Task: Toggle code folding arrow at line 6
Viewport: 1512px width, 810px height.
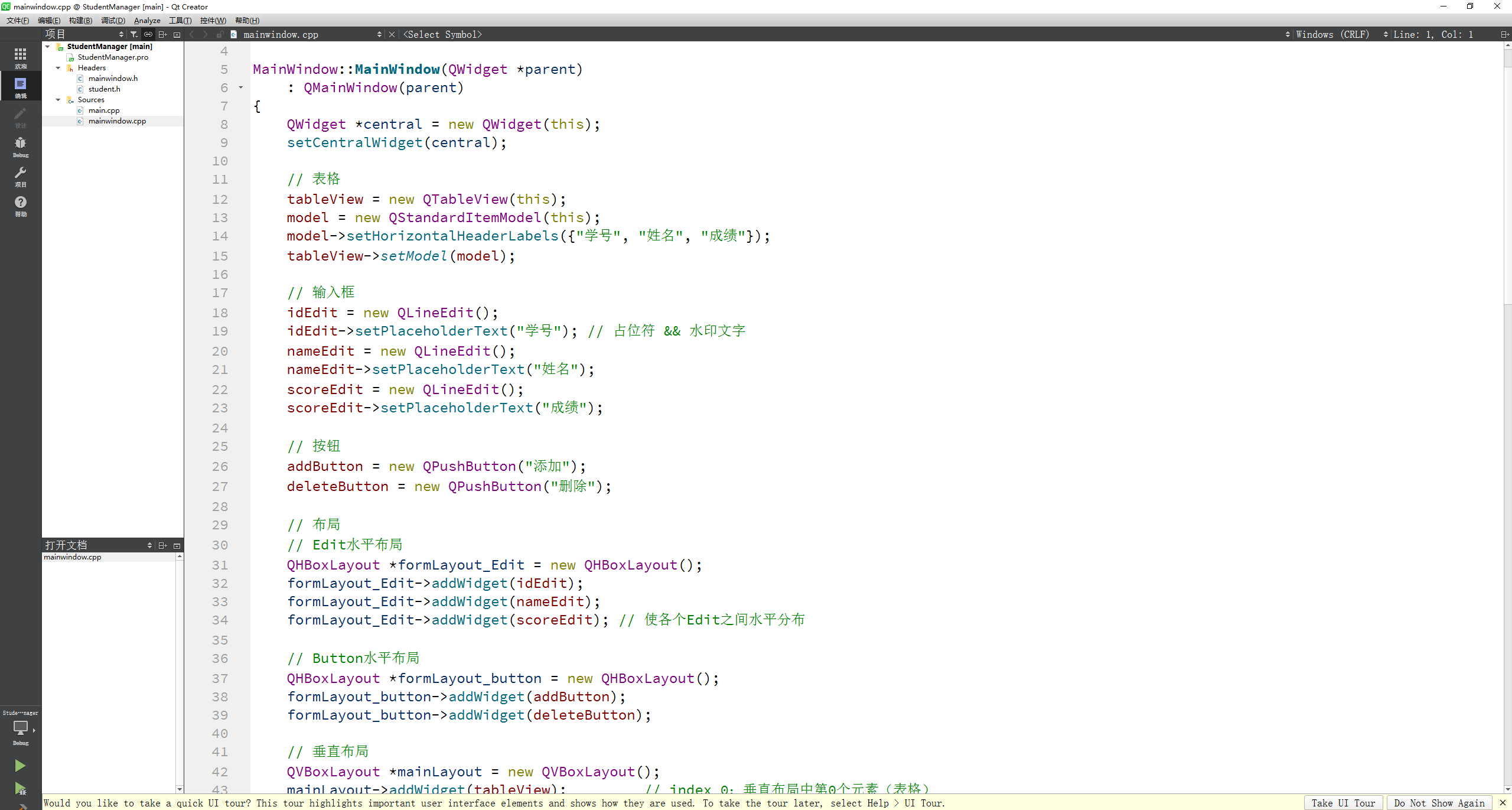Action: tap(241, 87)
